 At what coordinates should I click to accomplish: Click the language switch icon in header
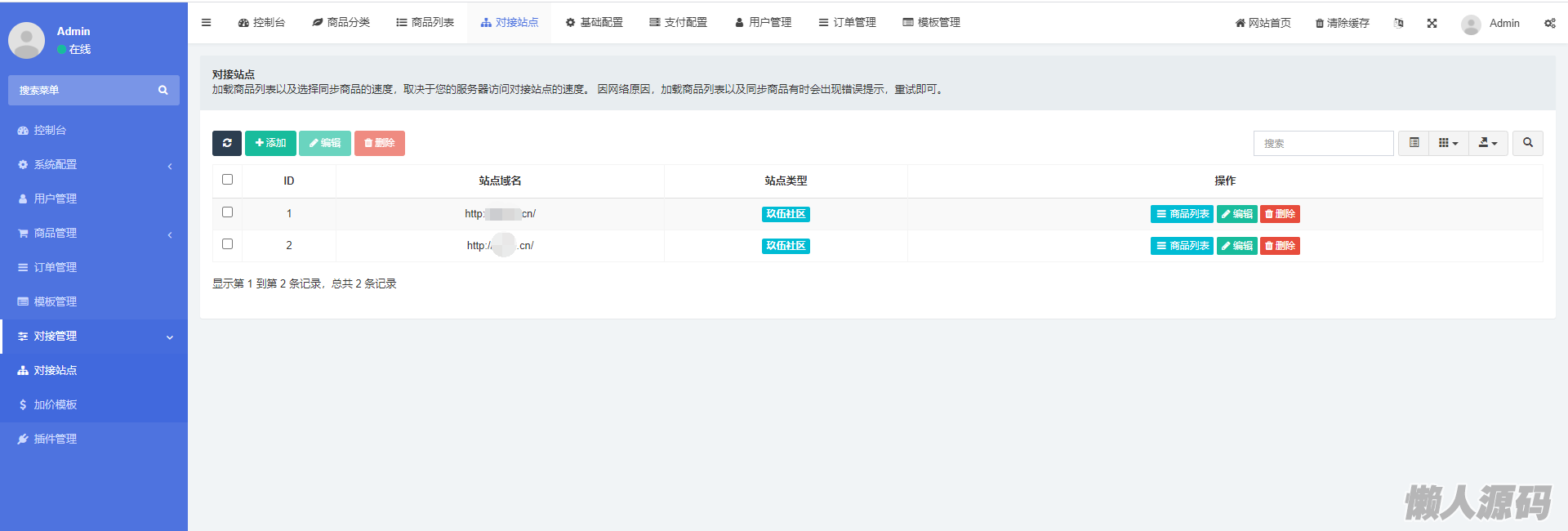(x=1399, y=23)
